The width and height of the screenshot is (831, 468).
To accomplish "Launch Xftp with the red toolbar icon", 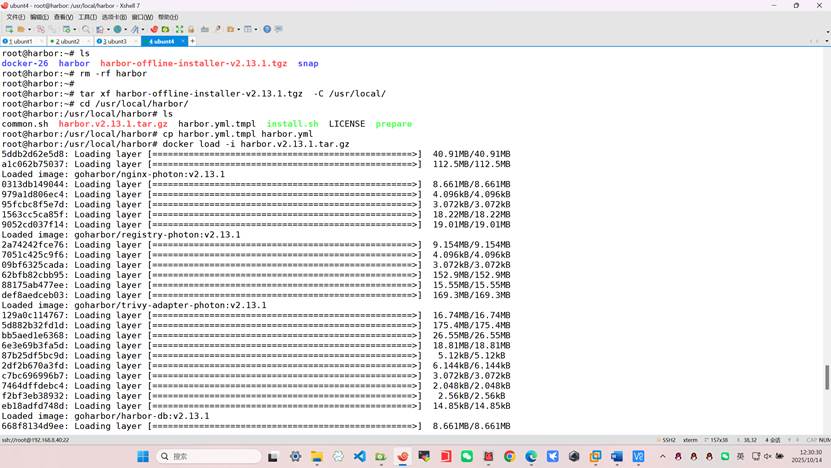I will [154, 29].
